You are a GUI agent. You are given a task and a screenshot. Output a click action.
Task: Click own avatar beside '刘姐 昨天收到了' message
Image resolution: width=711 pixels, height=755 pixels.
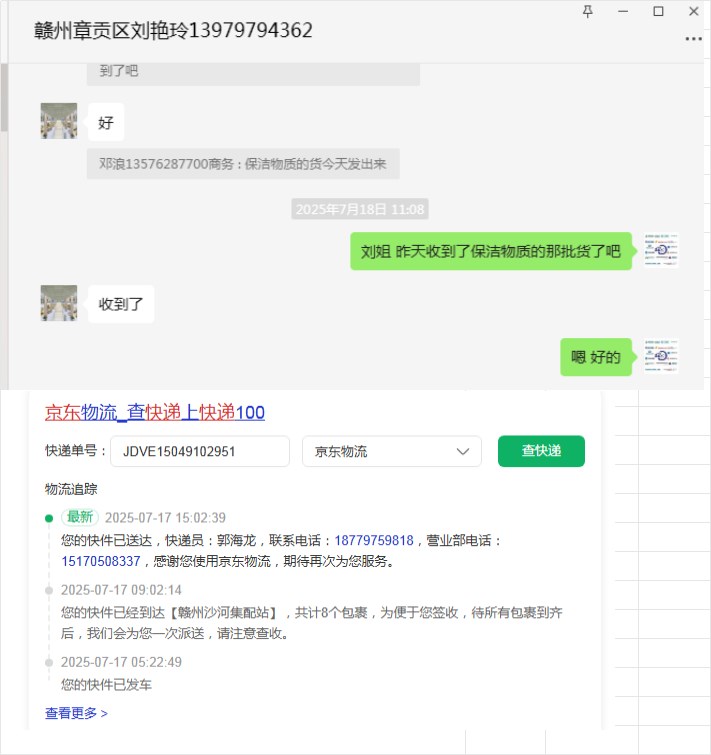point(661,250)
